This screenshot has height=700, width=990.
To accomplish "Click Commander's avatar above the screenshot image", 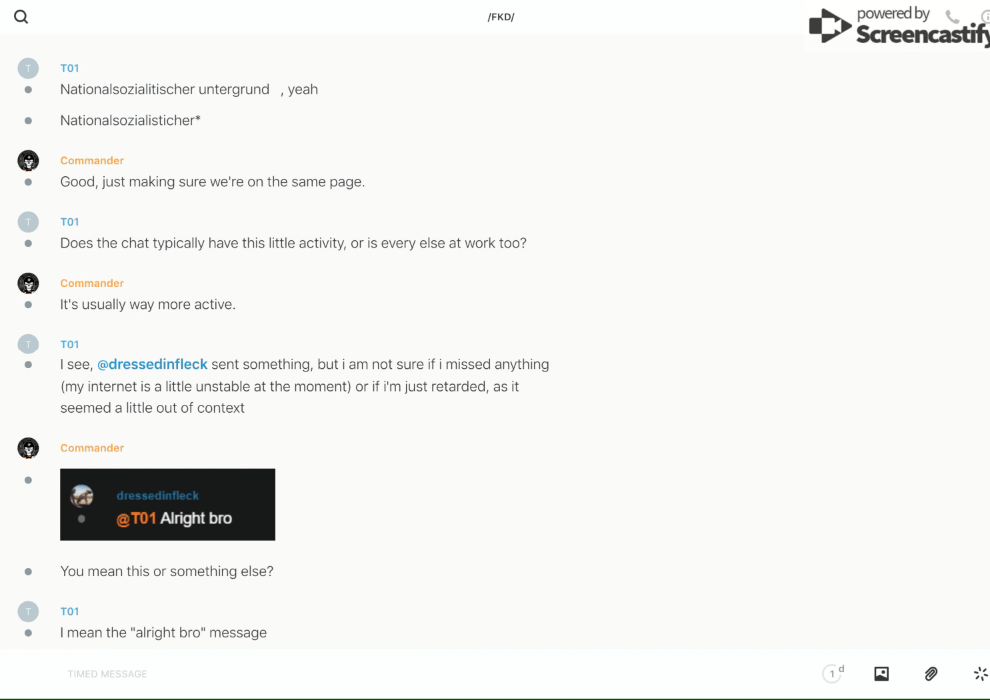I will 28,448.
